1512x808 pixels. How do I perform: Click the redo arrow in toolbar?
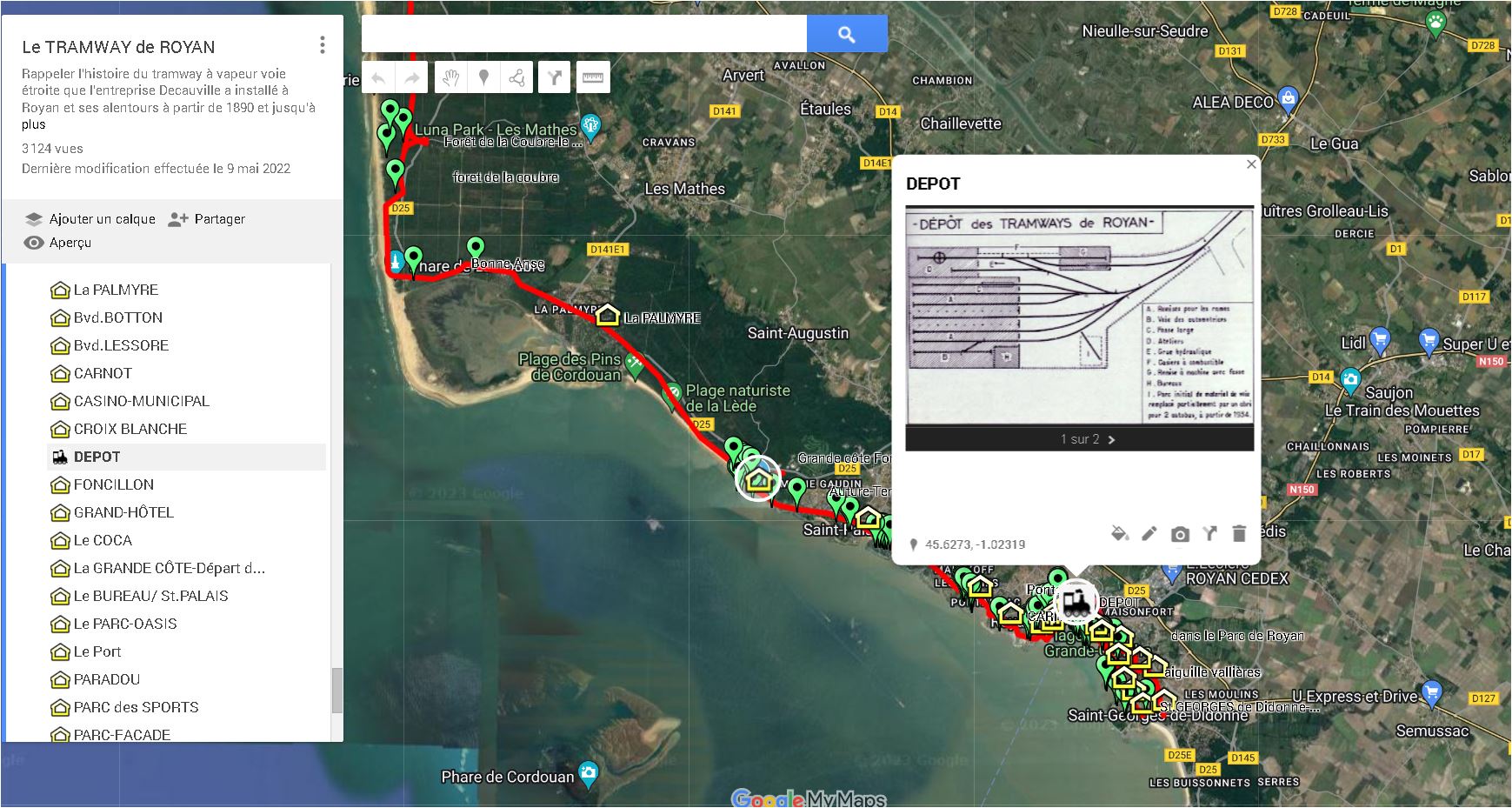[x=412, y=77]
